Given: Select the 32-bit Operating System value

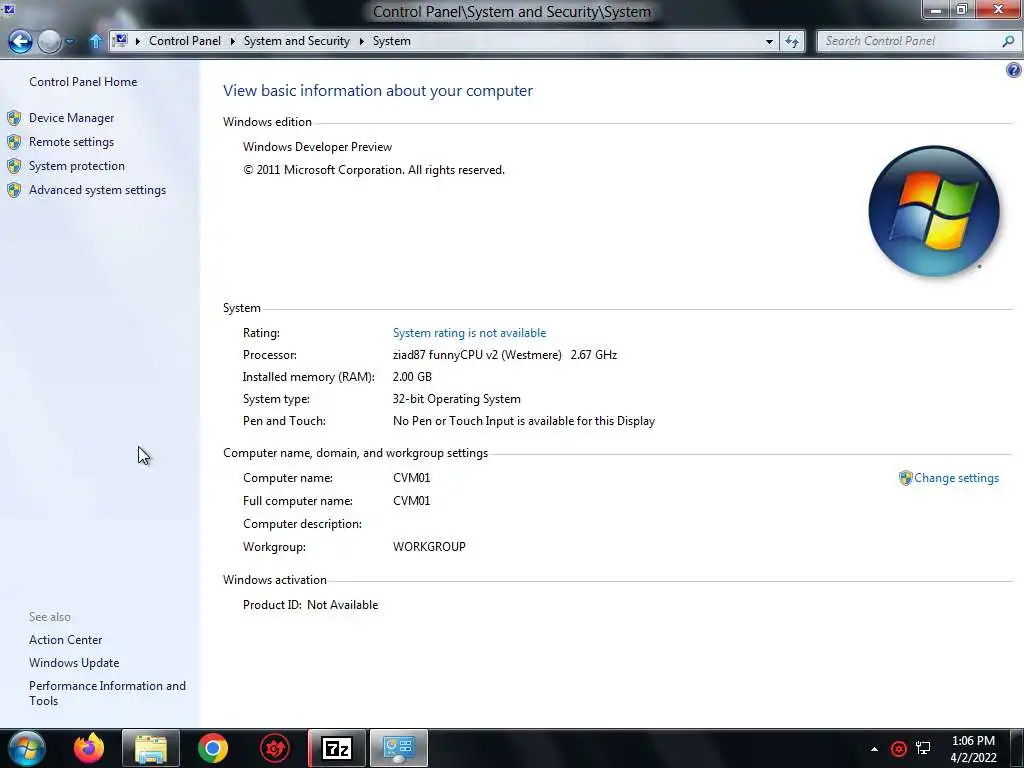Looking at the screenshot, I should [x=456, y=399].
